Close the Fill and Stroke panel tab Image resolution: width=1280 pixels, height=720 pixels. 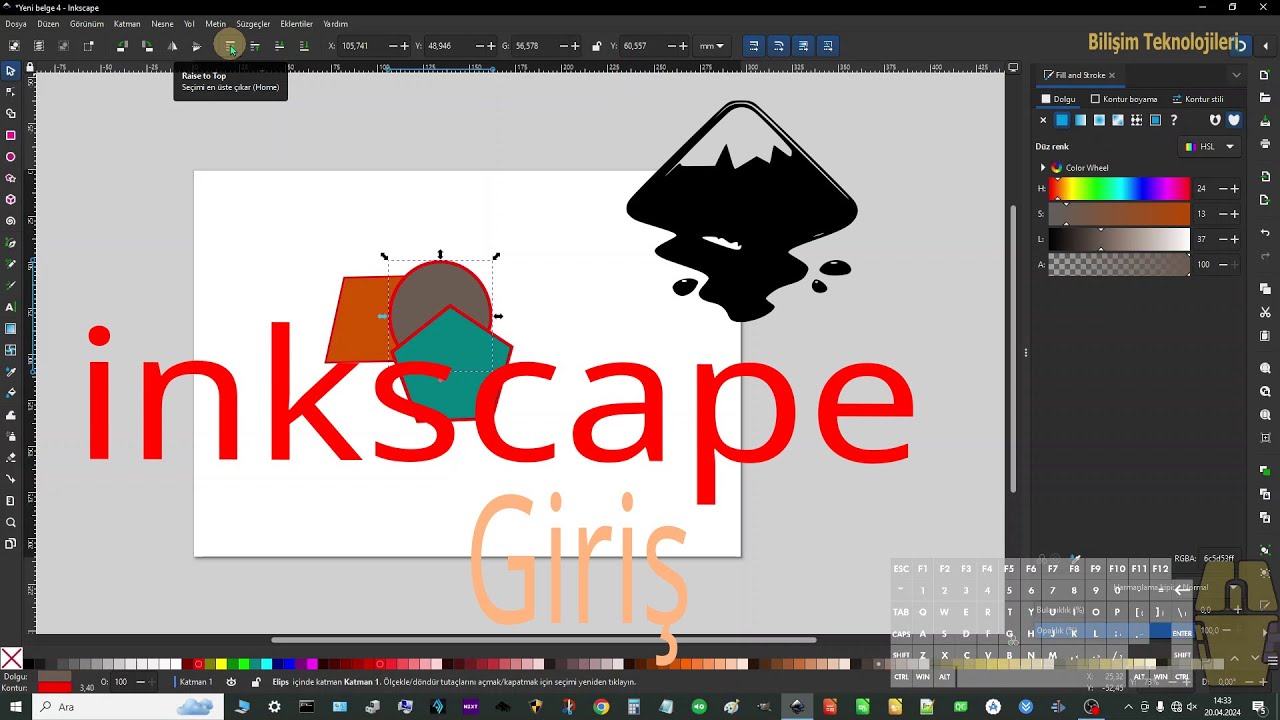pos(1111,75)
